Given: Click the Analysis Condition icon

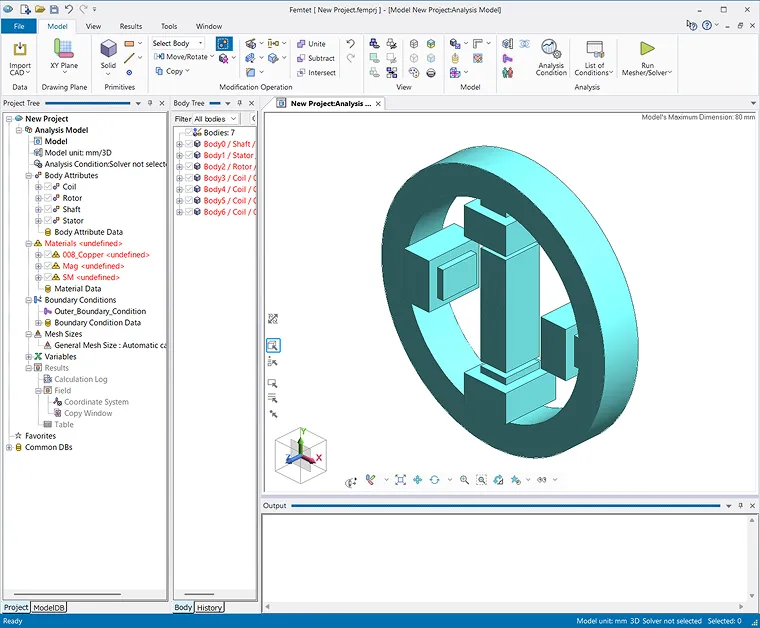Looking at the screenshot, I should [551, 57].
